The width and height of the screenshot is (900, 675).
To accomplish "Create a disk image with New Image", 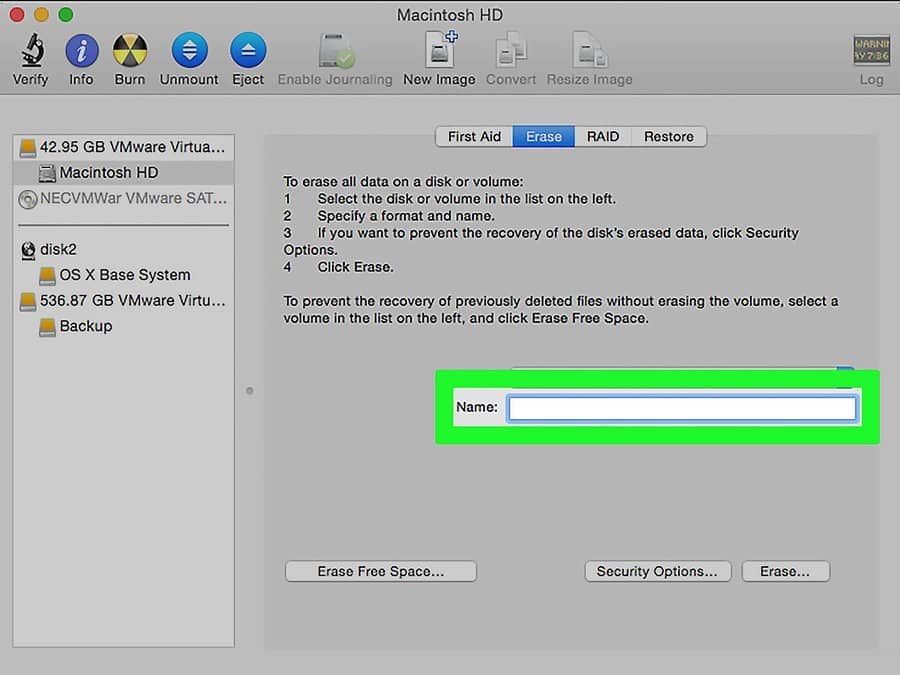I will [440, 49].
